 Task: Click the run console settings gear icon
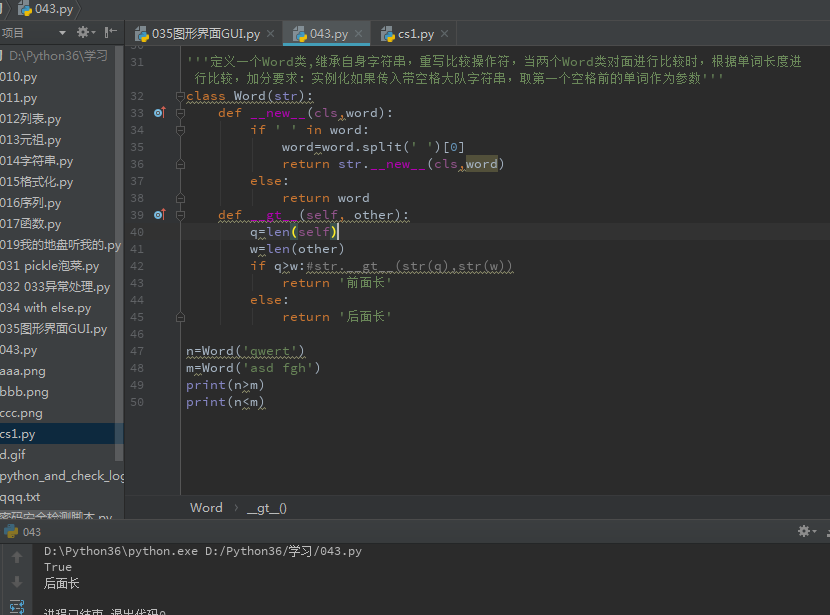point(803,532)
